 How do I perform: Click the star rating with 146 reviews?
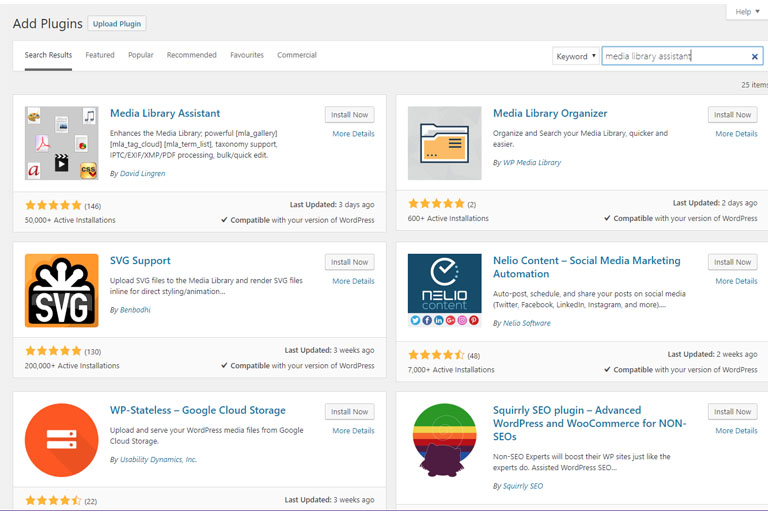pyautogui.click(x=53, y=205)
